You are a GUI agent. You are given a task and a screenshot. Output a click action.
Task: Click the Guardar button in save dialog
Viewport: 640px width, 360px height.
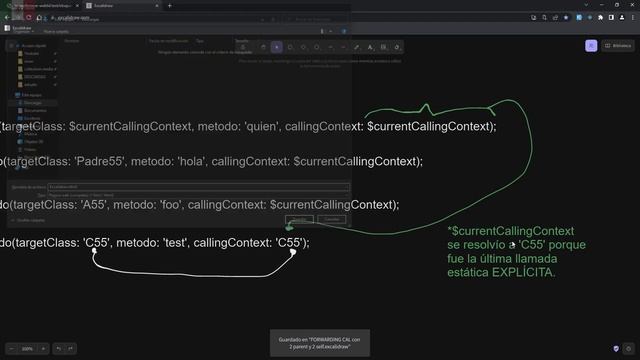point(299,220)
